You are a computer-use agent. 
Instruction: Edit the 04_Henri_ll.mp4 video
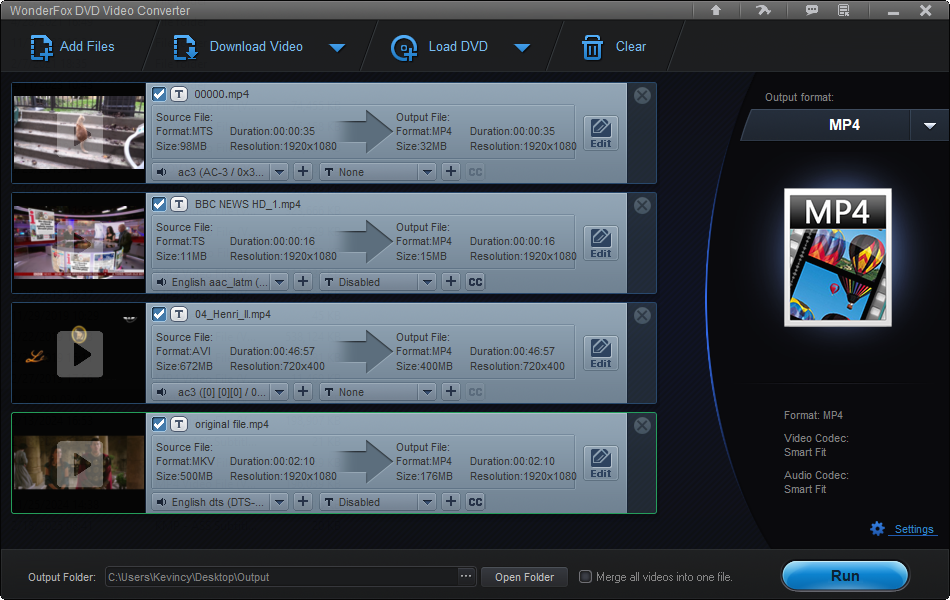(x=601, y=353)
